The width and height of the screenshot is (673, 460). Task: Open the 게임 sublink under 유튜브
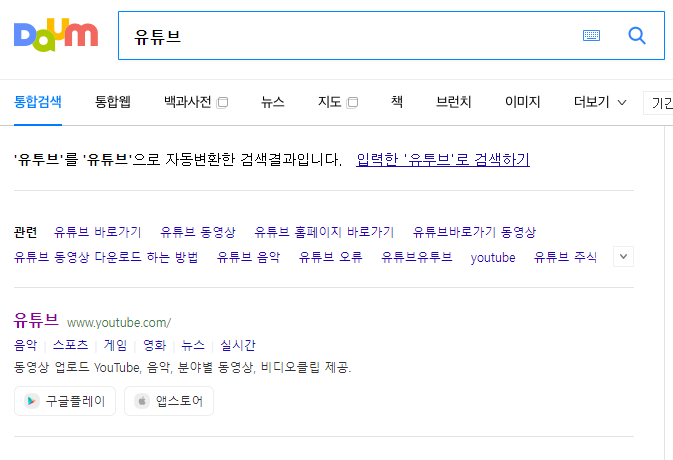[115, 345]
